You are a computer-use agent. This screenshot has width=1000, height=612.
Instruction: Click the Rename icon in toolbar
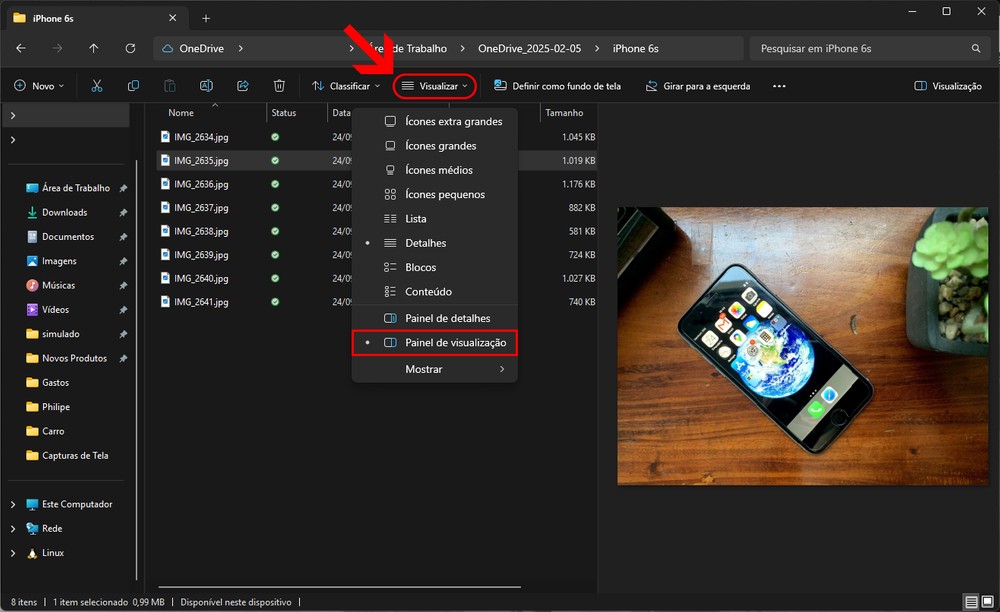pos(206,86)
